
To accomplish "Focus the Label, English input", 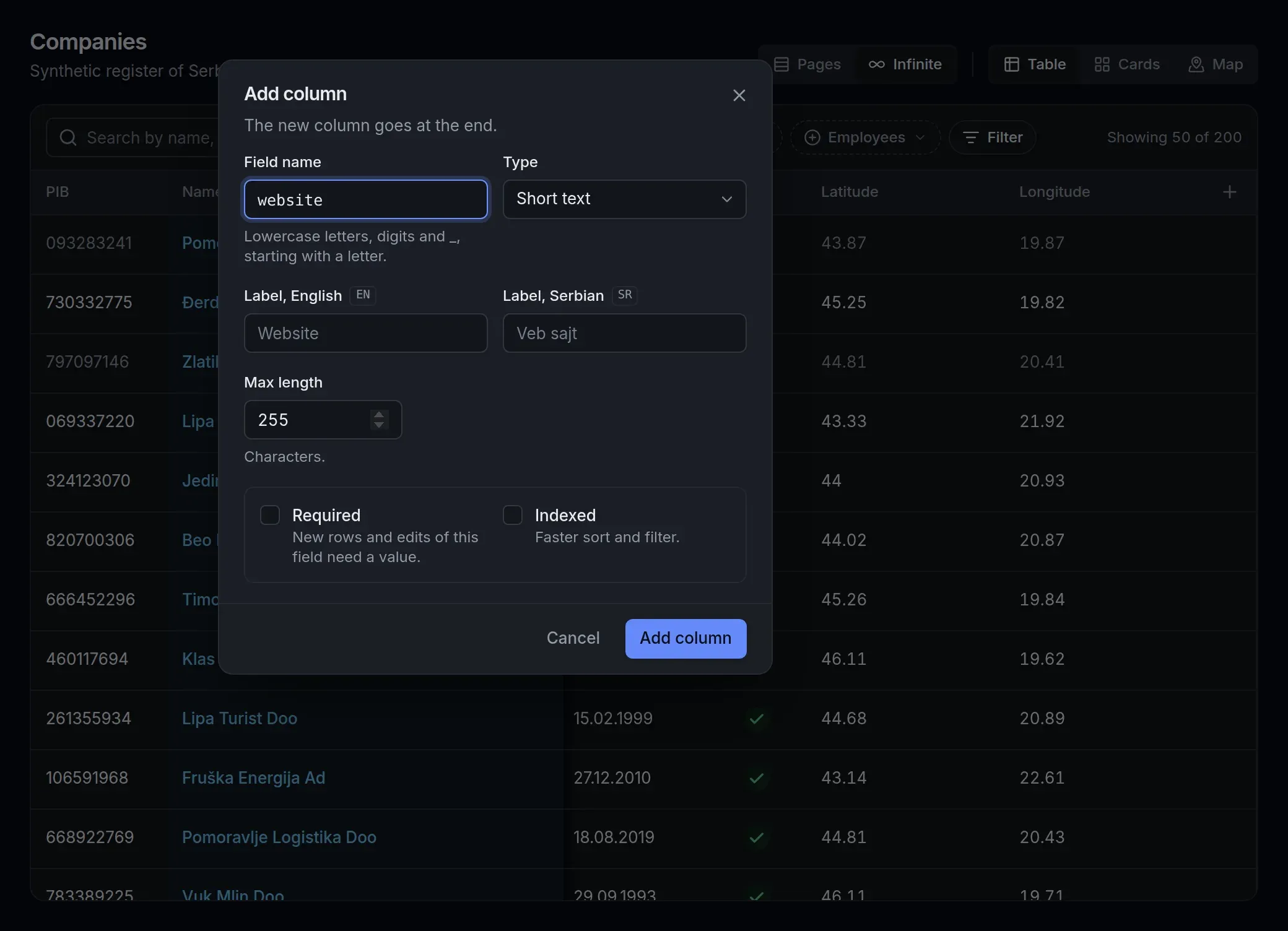I will pyautogui.click(x=366, y=333).
